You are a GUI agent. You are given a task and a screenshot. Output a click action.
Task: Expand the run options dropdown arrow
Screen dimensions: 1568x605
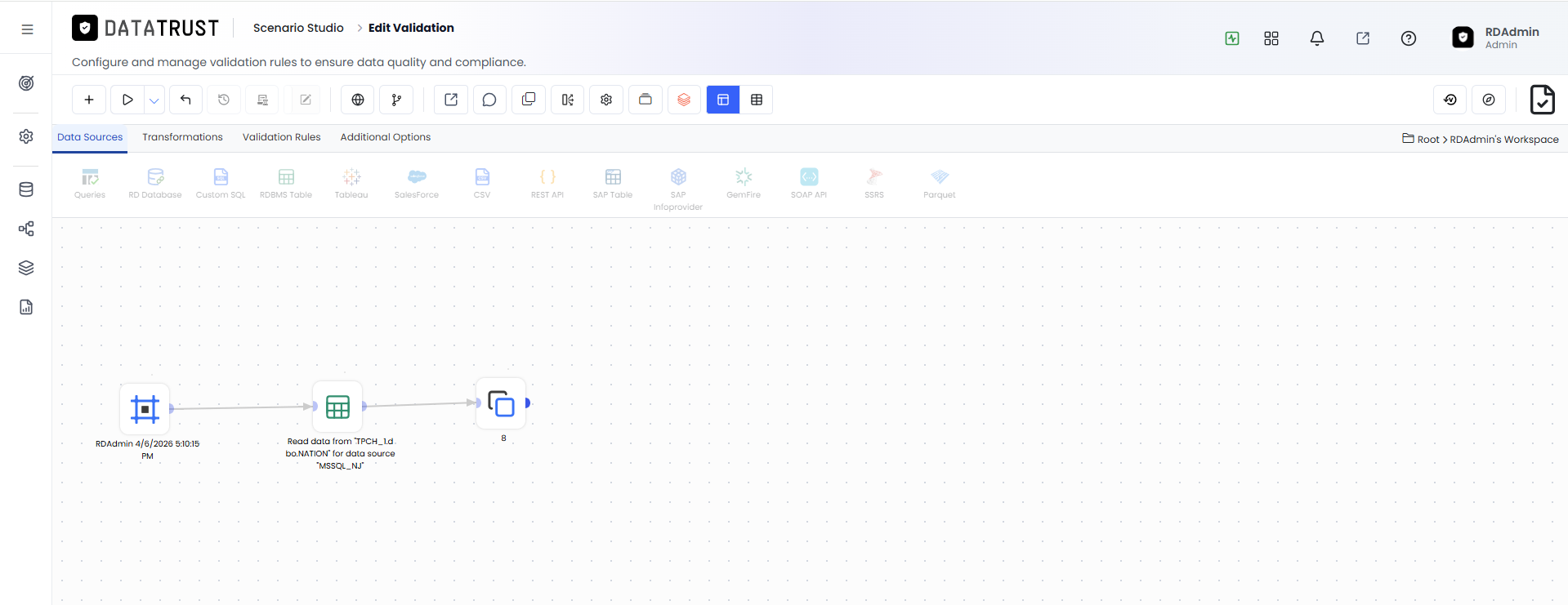tap(154, 100)
